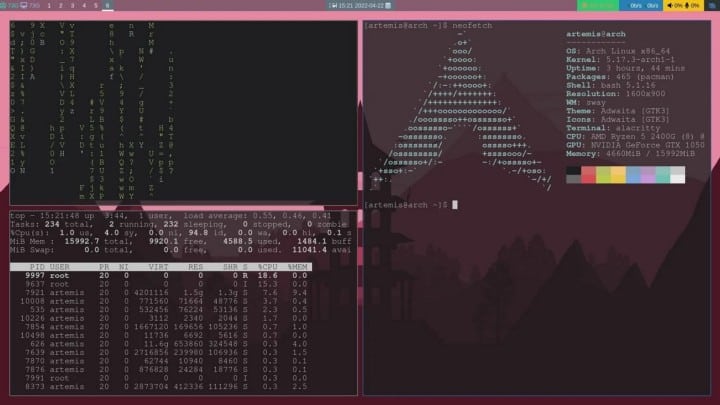This screenshot has width=720, height=405.
Task: Click the magenta color block in neofetch
Action: [648, 175]
